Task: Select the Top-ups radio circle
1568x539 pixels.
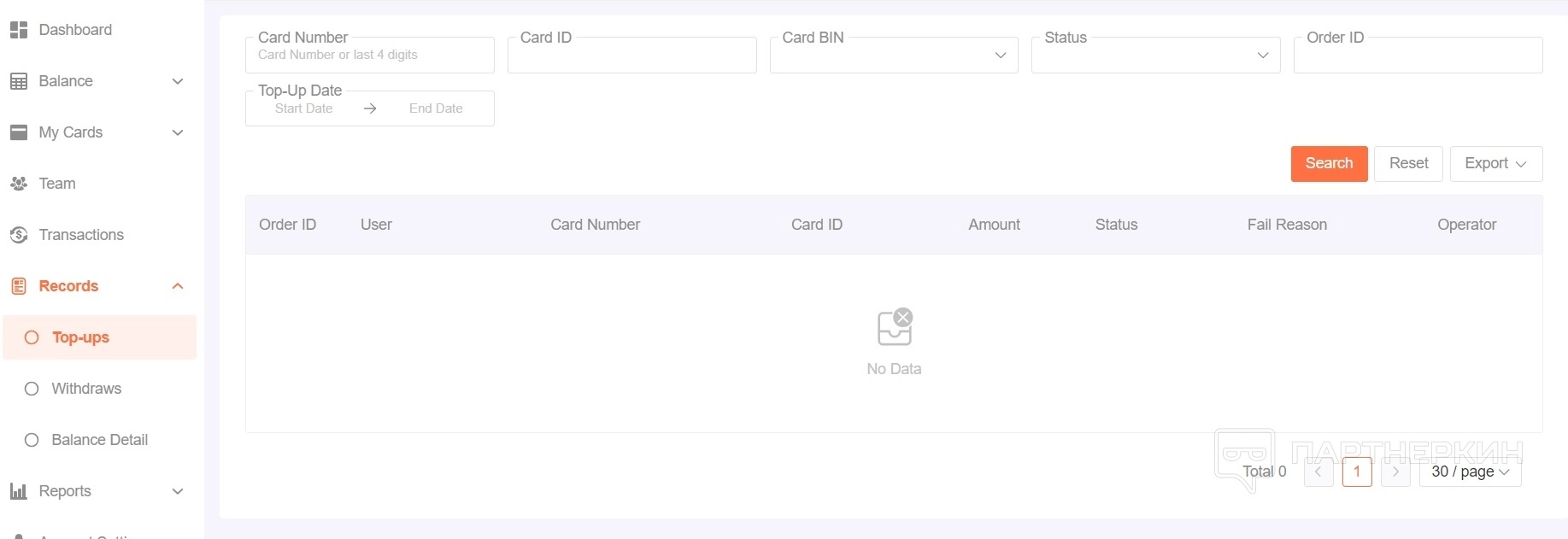Action: click(x=32, y=337)
